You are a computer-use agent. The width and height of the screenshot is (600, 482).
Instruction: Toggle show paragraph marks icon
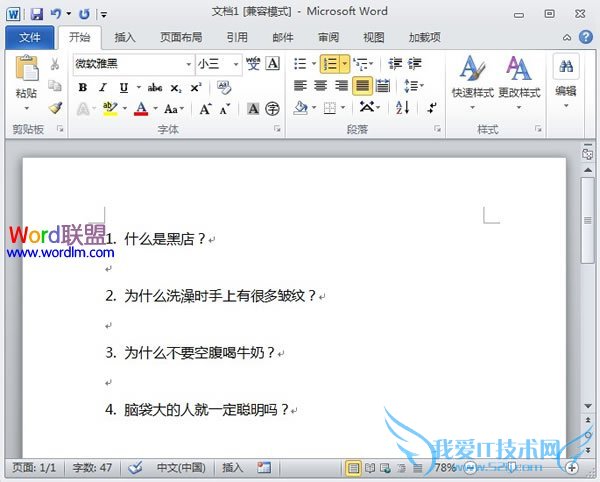coord(432,108)
